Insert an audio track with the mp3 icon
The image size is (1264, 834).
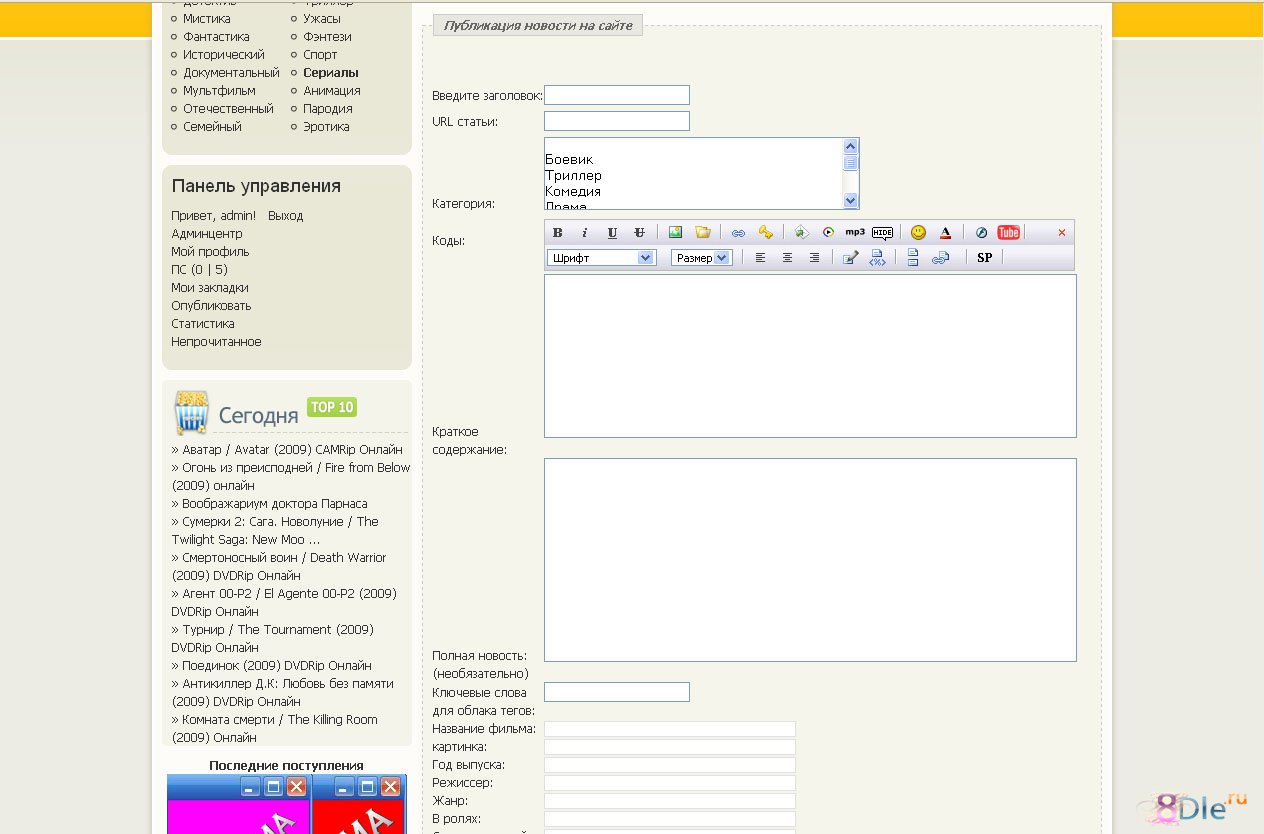pyautogui.click(x=855, y=232)
